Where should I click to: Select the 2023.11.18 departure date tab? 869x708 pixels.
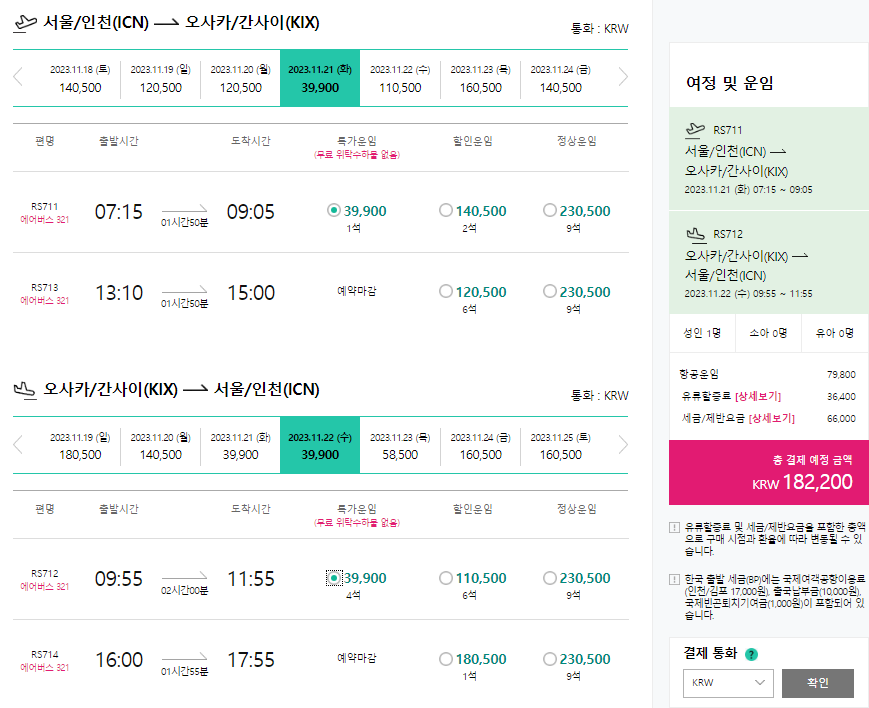pyautogui.click(x=80, y=77)
